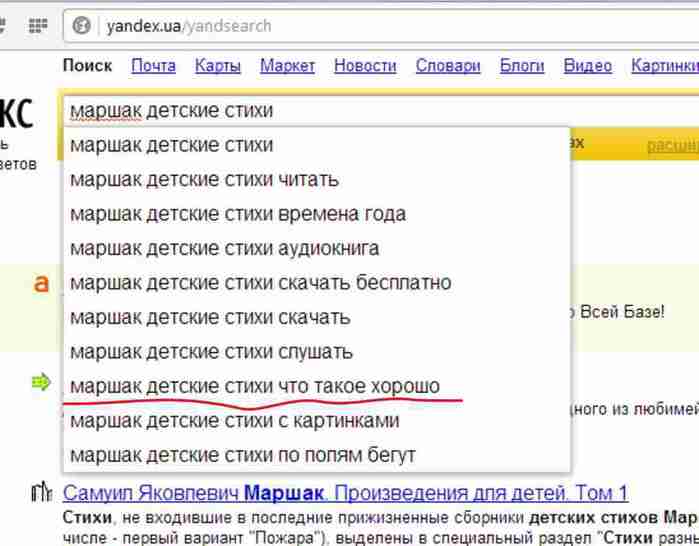Select the Поиск tab
The width and height of the screenshot is (699, 546).
click(x=87, y=66)
